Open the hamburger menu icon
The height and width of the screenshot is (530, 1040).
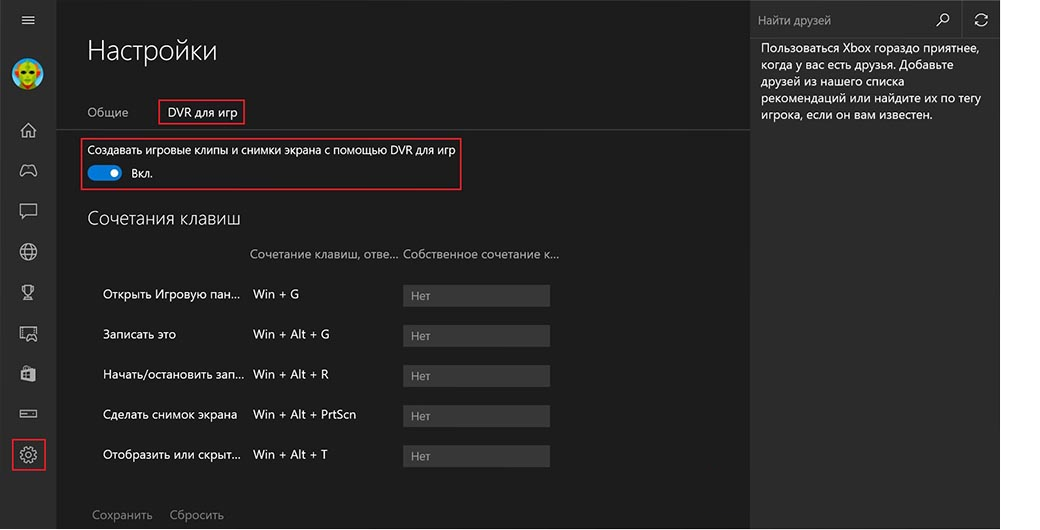point(28,20)
